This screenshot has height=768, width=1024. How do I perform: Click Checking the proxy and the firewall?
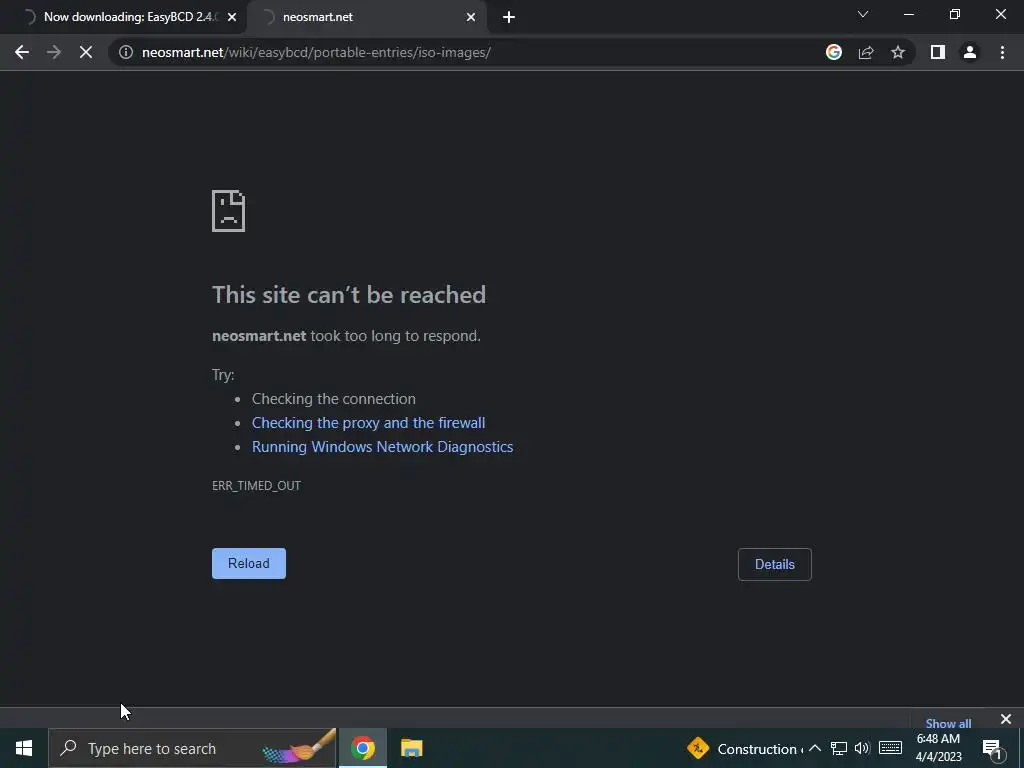point(368,423)
